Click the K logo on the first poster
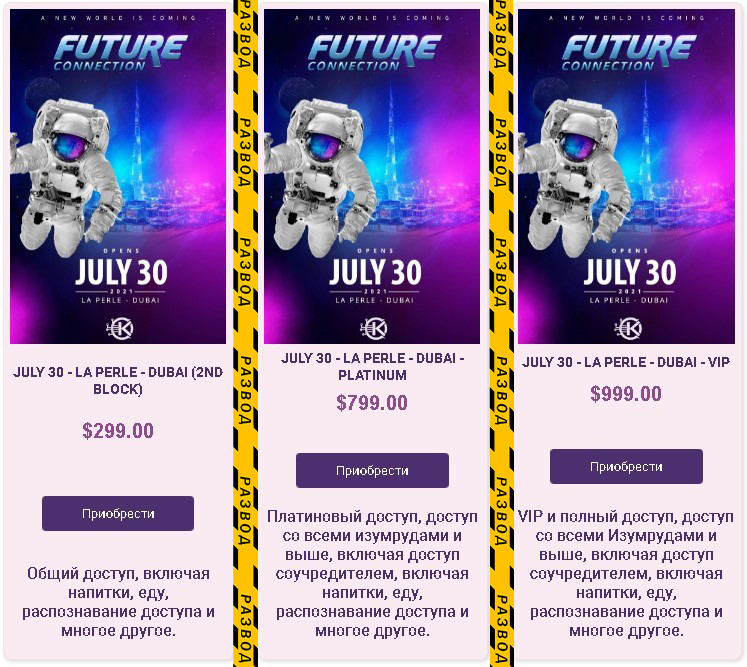Screen dimensions: 747x667 [x=119, y=328]
